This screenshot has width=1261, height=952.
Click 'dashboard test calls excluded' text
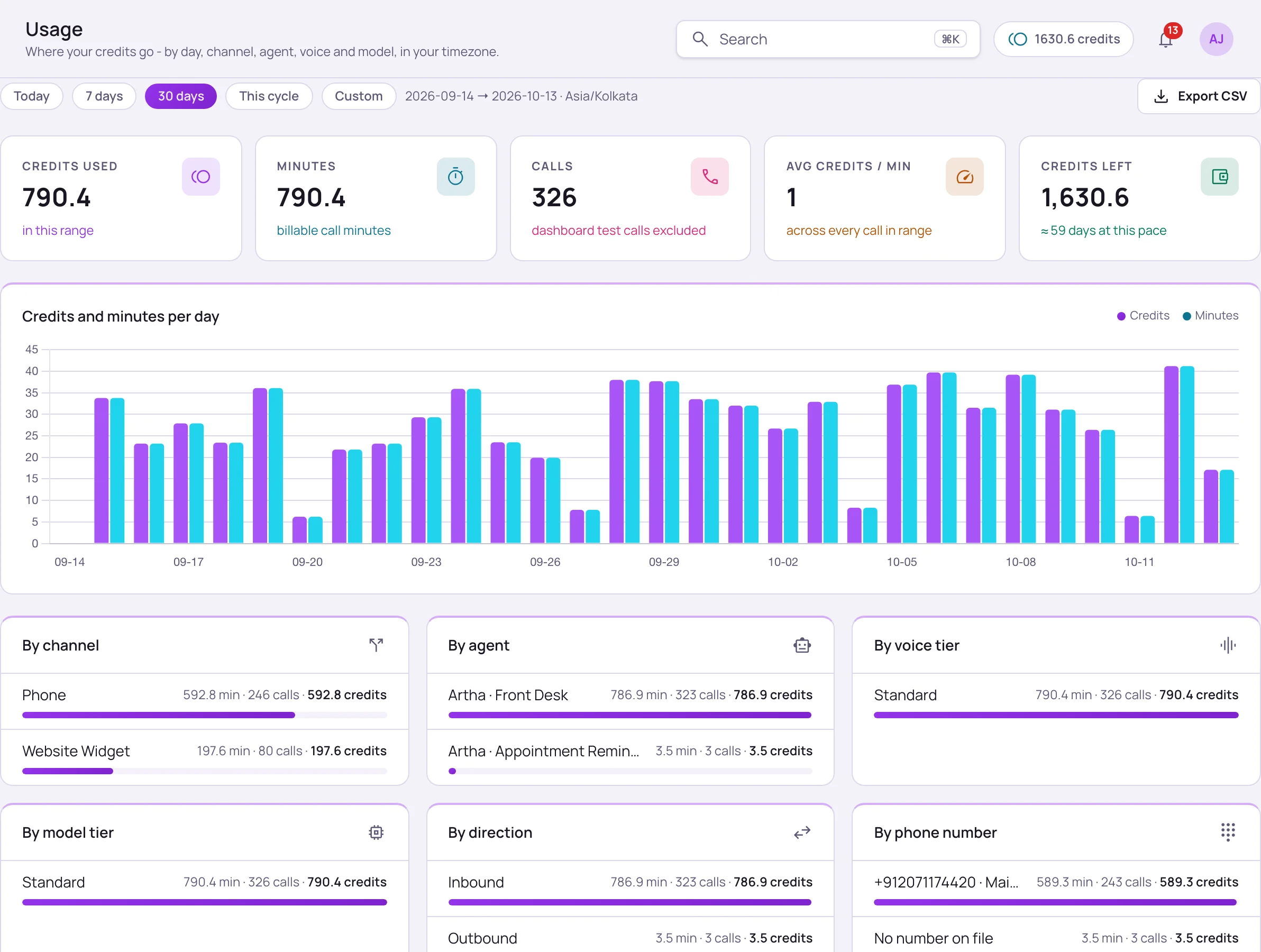point(618,230)
